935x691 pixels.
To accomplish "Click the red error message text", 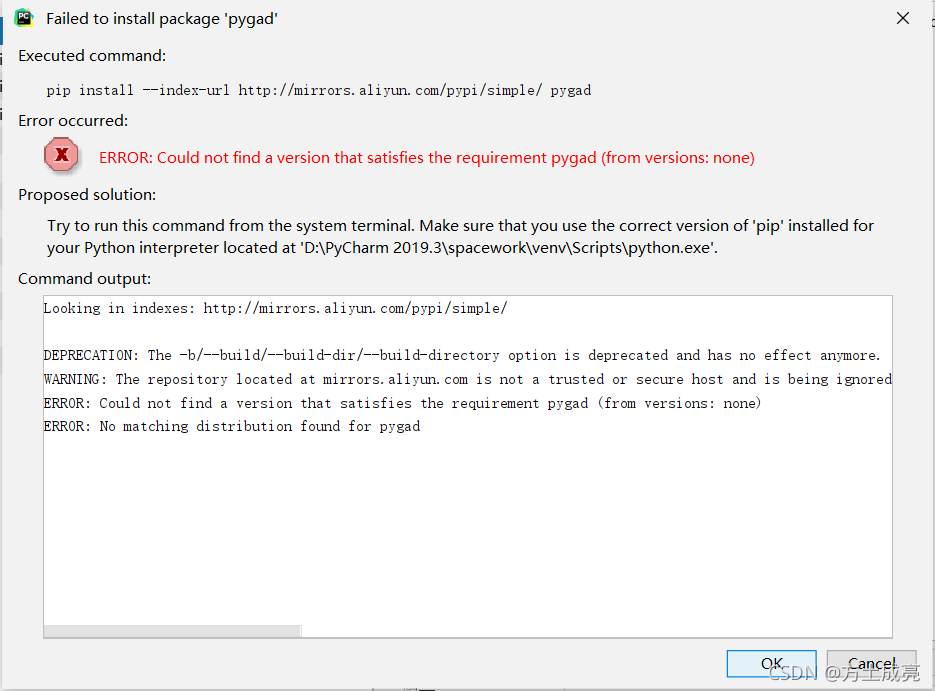I will pos(426,158).
